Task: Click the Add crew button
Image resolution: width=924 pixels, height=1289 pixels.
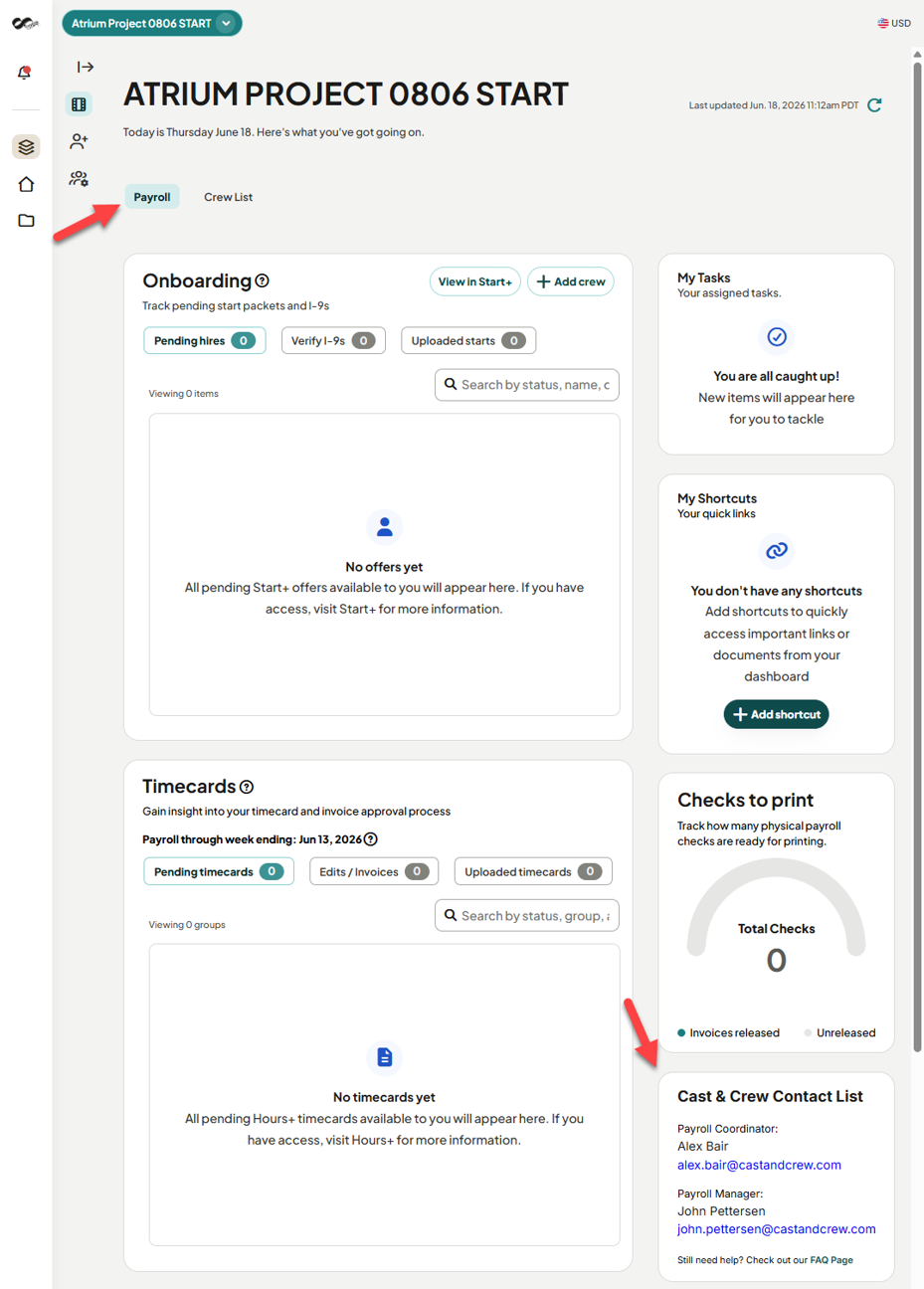Action: pyautogui.click(x=571, y=281)
